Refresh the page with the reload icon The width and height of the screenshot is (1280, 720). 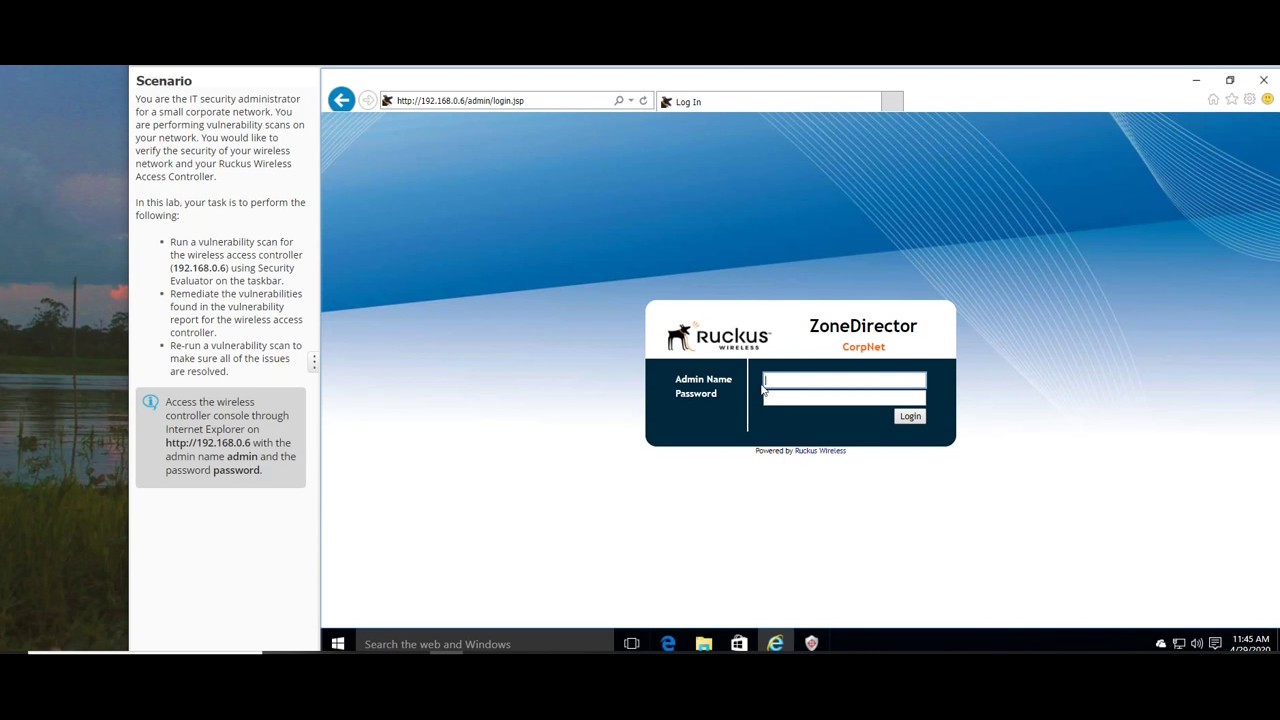pyautogui.click(x=643, y=101)
